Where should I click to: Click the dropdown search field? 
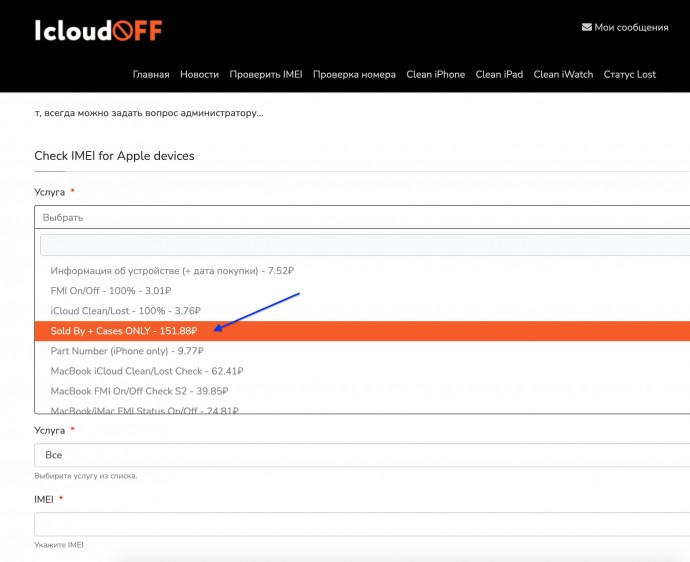point(360,245)
